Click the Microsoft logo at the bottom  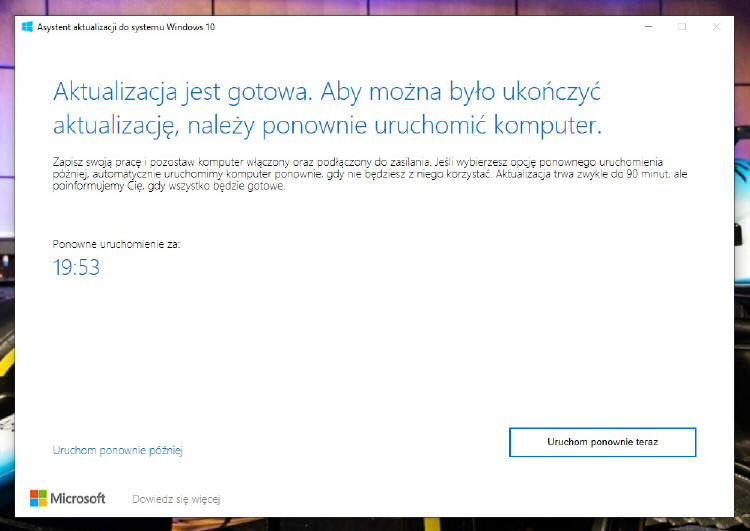[x=67, y=498]
